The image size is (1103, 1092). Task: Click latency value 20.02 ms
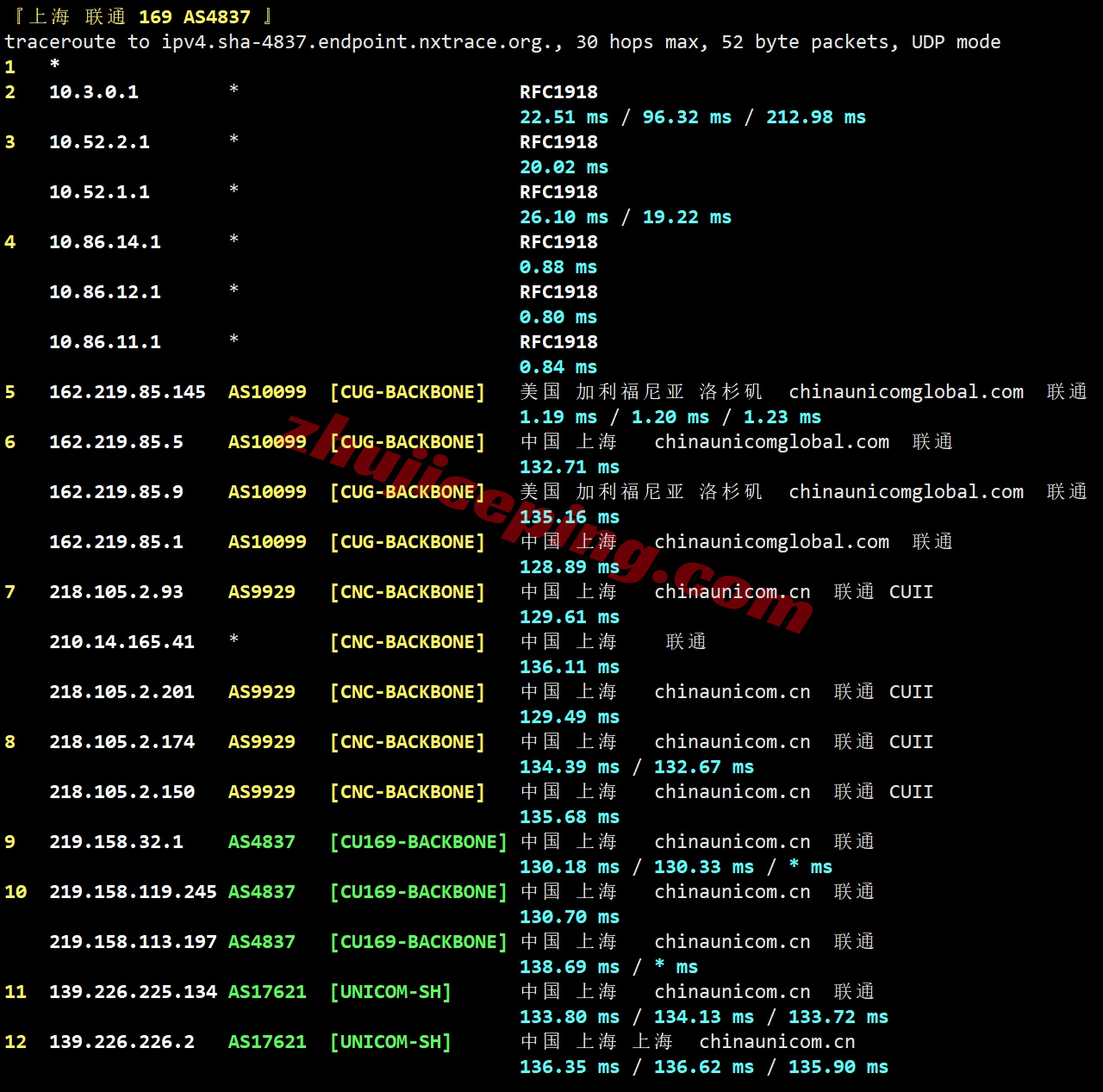click(564, 167)
